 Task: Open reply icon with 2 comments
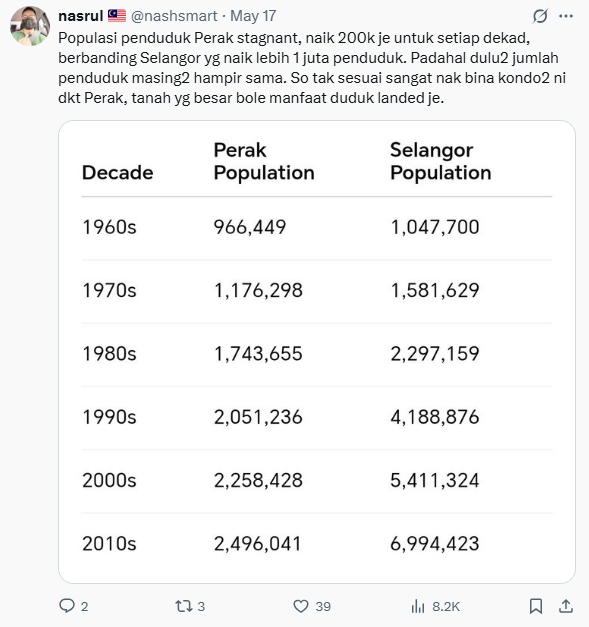[x=67, y=606]
